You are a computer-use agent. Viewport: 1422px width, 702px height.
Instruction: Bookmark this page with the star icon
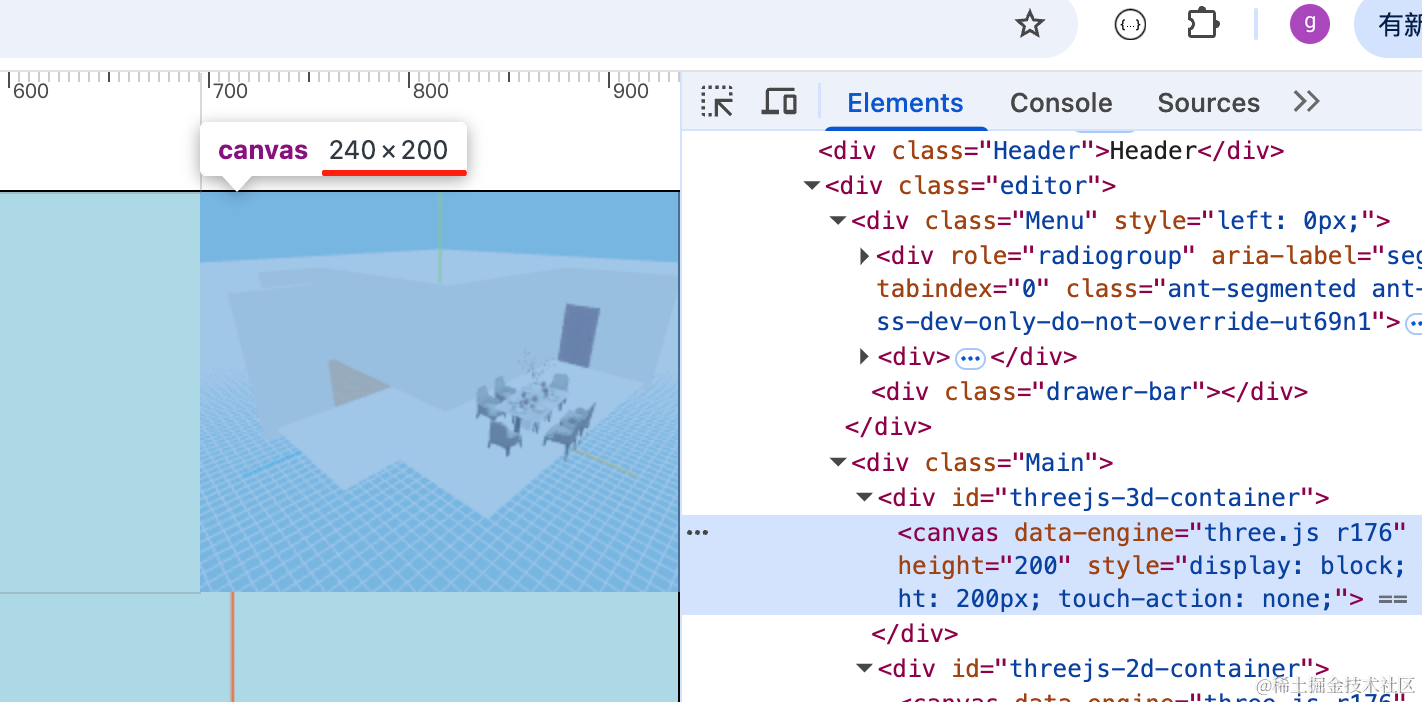pos(1030,24)
